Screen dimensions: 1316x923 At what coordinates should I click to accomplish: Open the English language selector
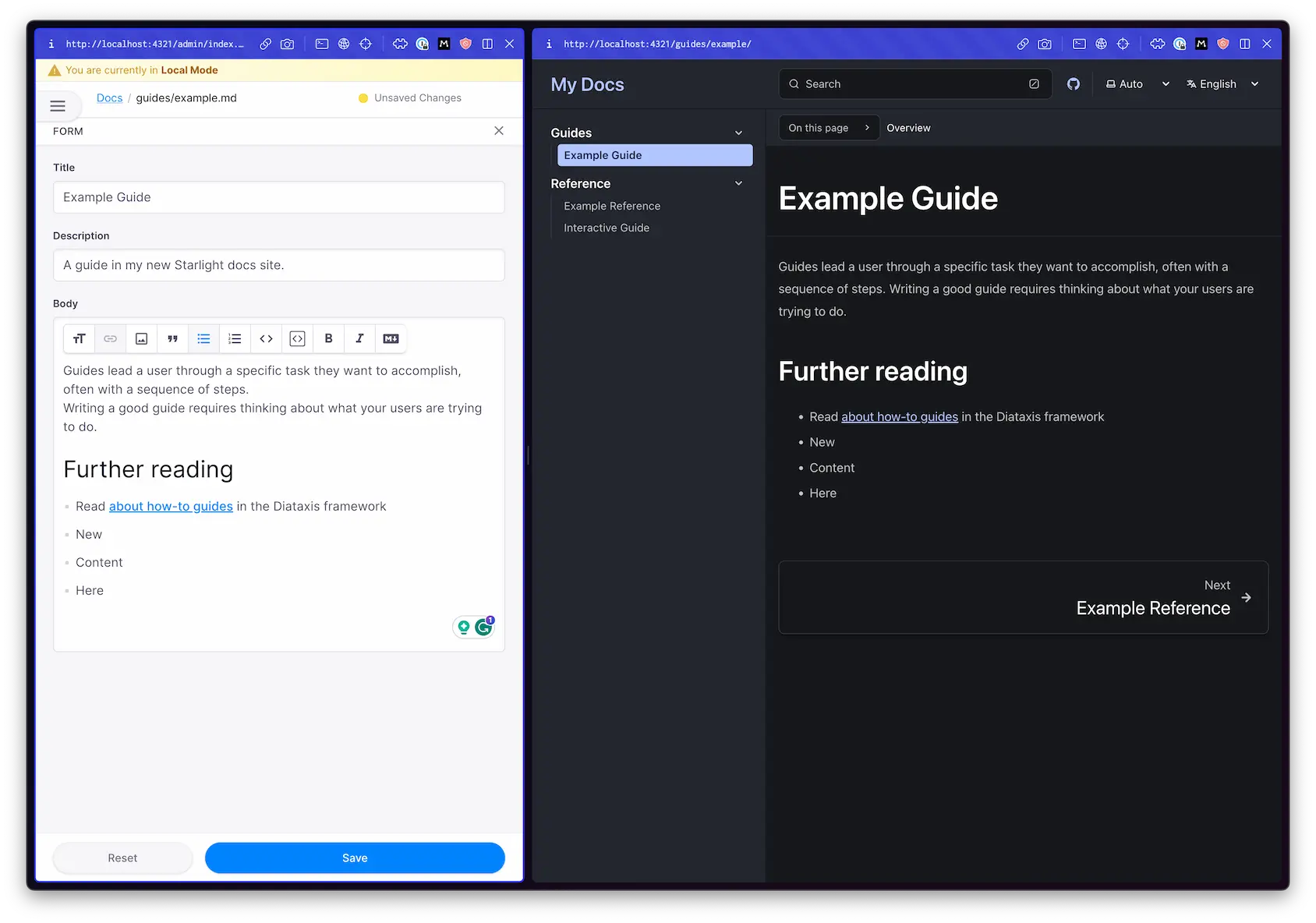point(1222,84)
